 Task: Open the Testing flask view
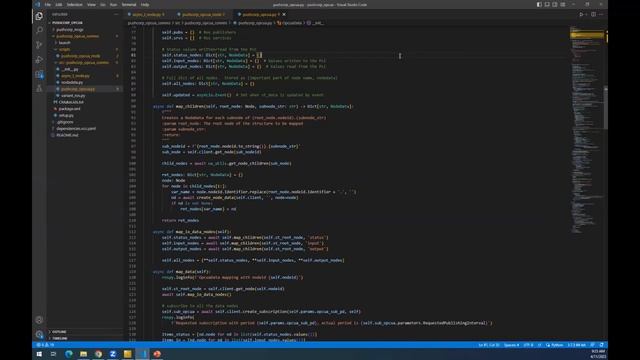pyautogui.click(x=39, y=88)
